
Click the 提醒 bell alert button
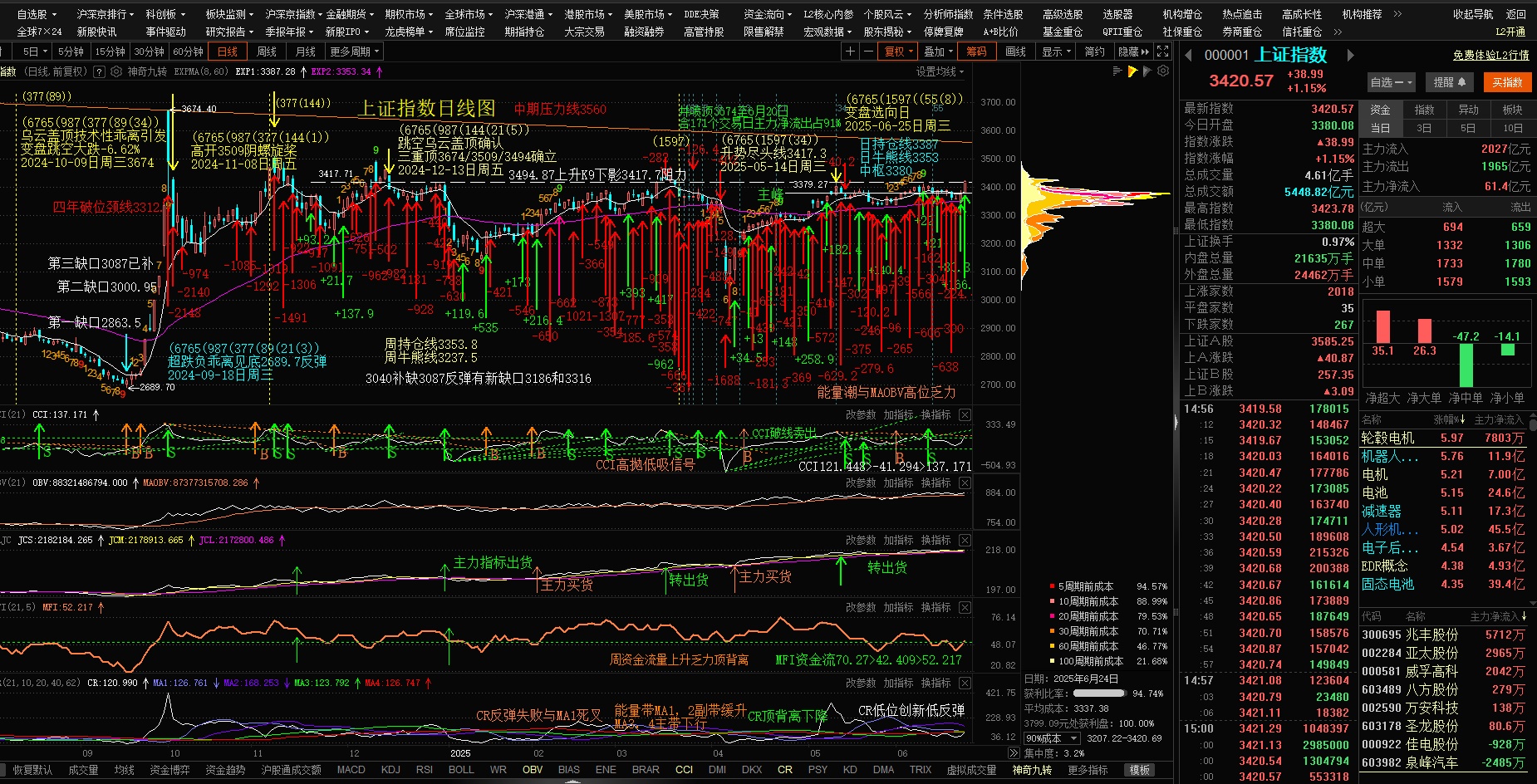click(1450, 82)
